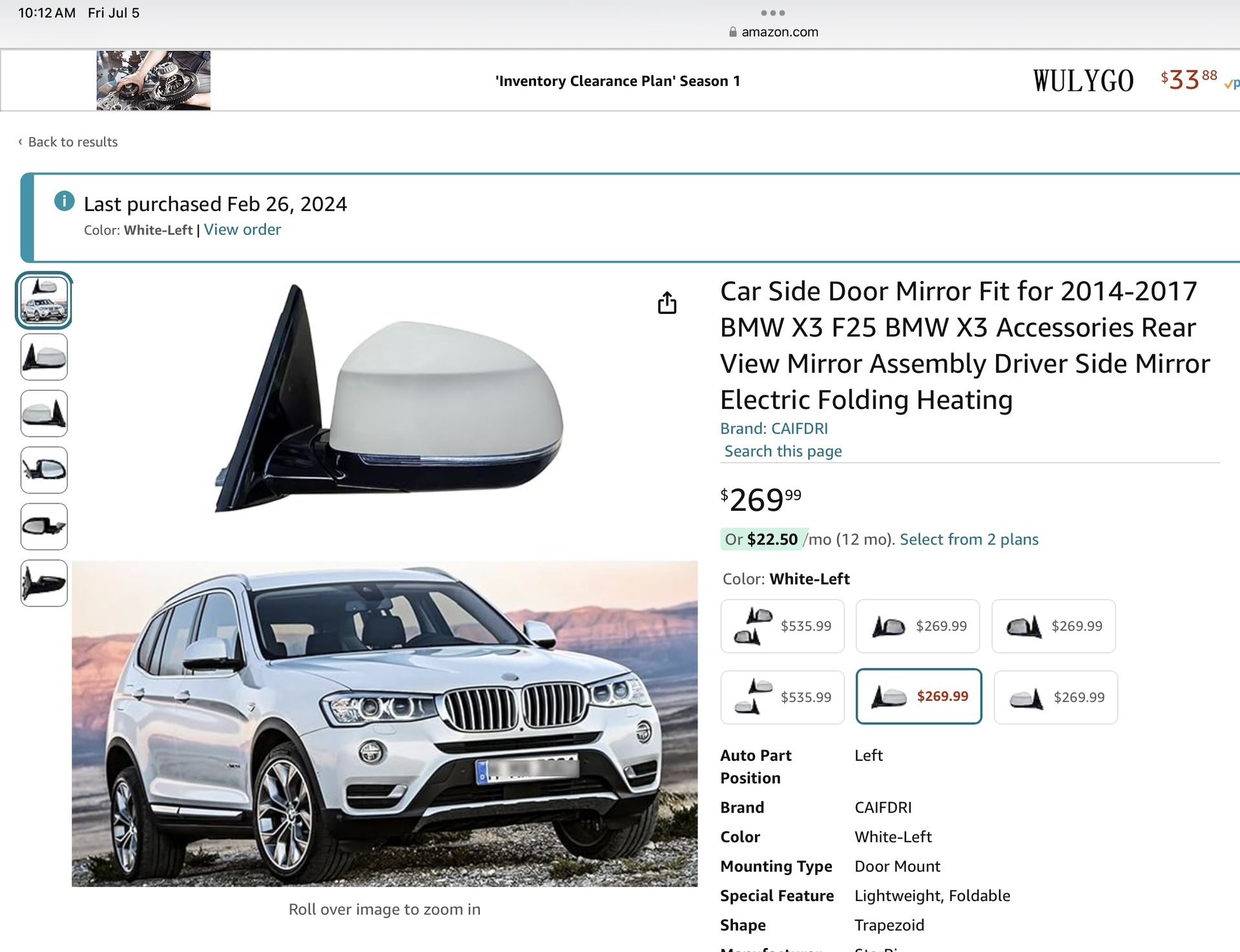
Task: Choose the top-middle $269.99 color option
Action: click(918, 626)
